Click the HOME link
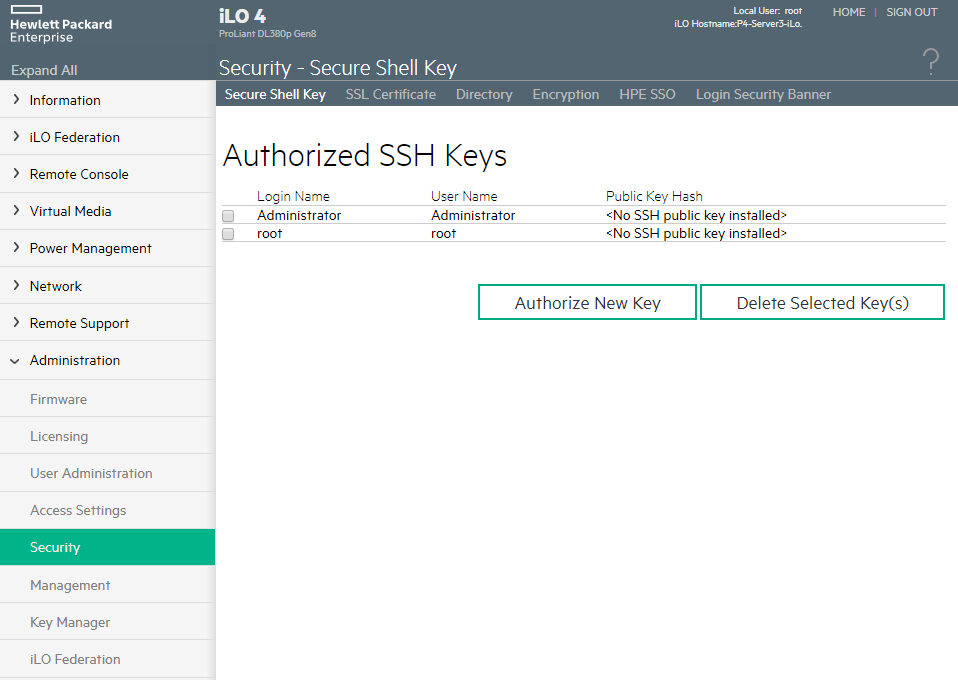 [849, 12]
